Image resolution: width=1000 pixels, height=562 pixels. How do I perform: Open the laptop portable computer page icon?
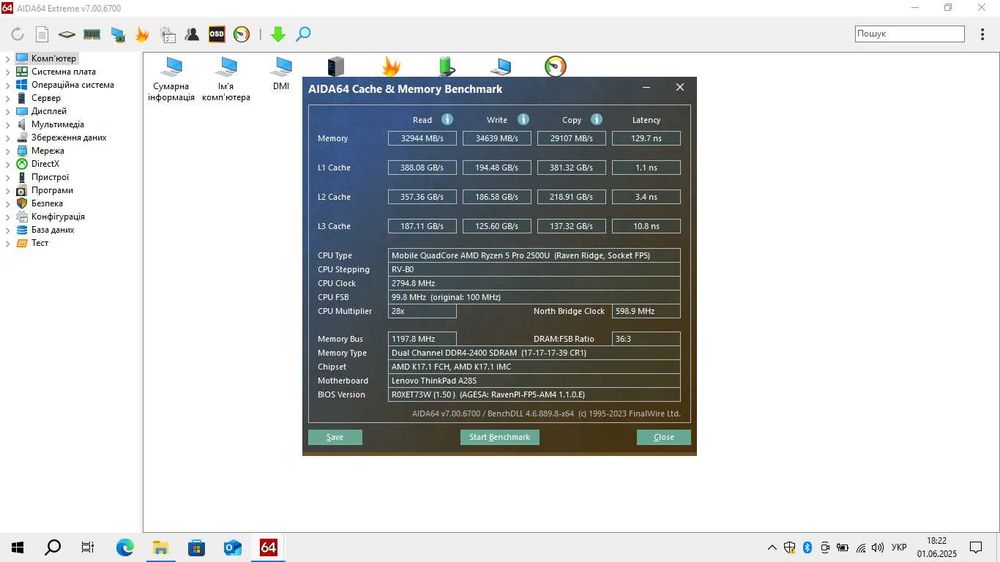[501, 66]
